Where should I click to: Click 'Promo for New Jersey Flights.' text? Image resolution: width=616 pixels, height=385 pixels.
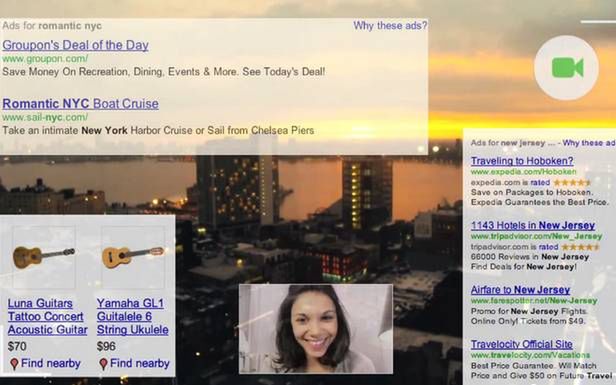(529, 311)
